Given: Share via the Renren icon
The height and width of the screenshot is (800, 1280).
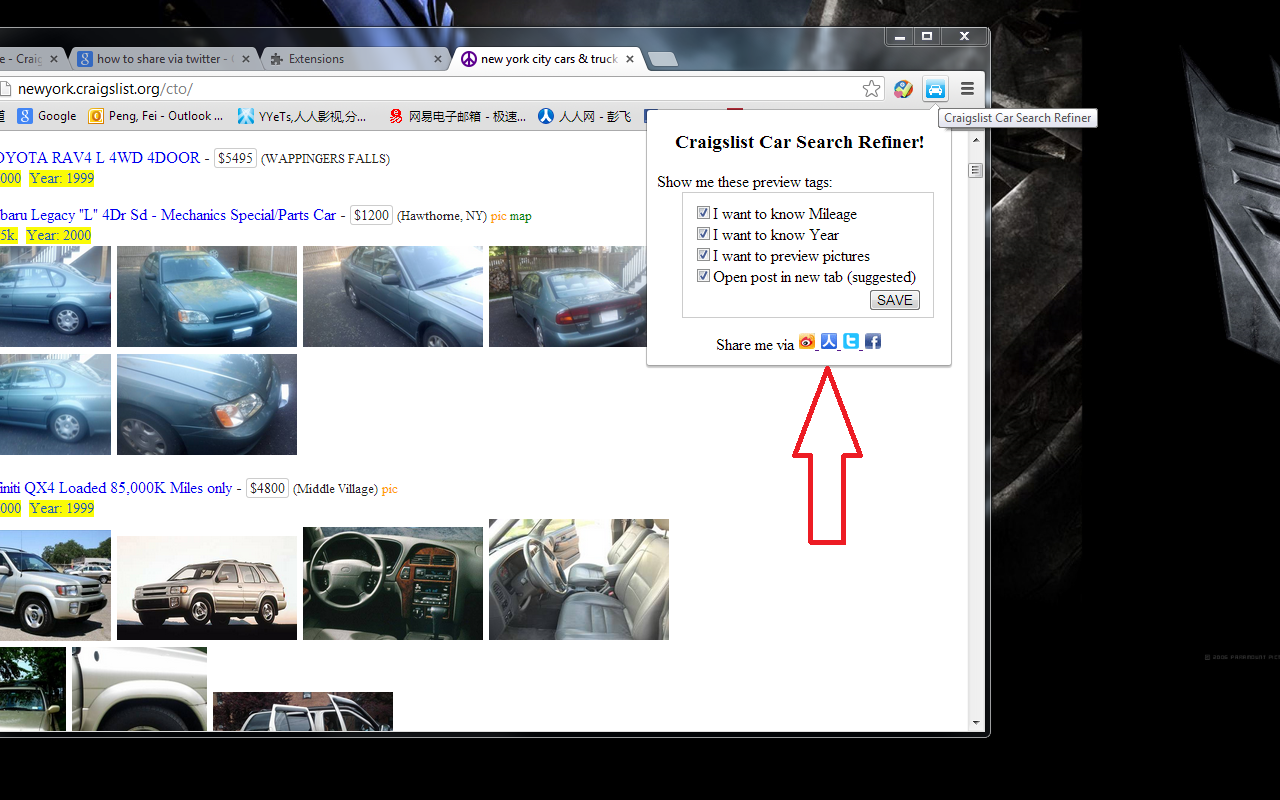Looking at the screenshot, I should (829, 342).
